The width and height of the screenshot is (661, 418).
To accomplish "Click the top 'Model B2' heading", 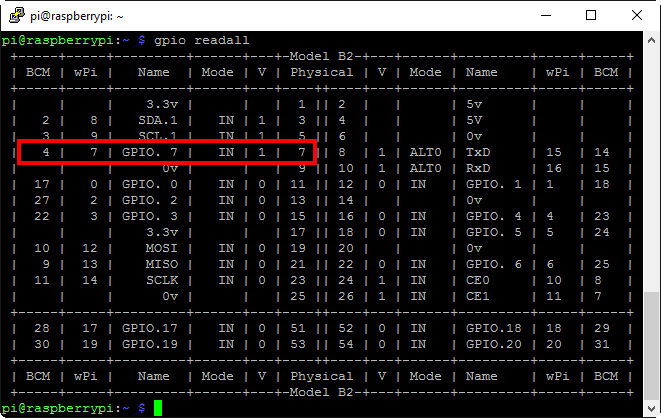I will (x=321, y=56).
